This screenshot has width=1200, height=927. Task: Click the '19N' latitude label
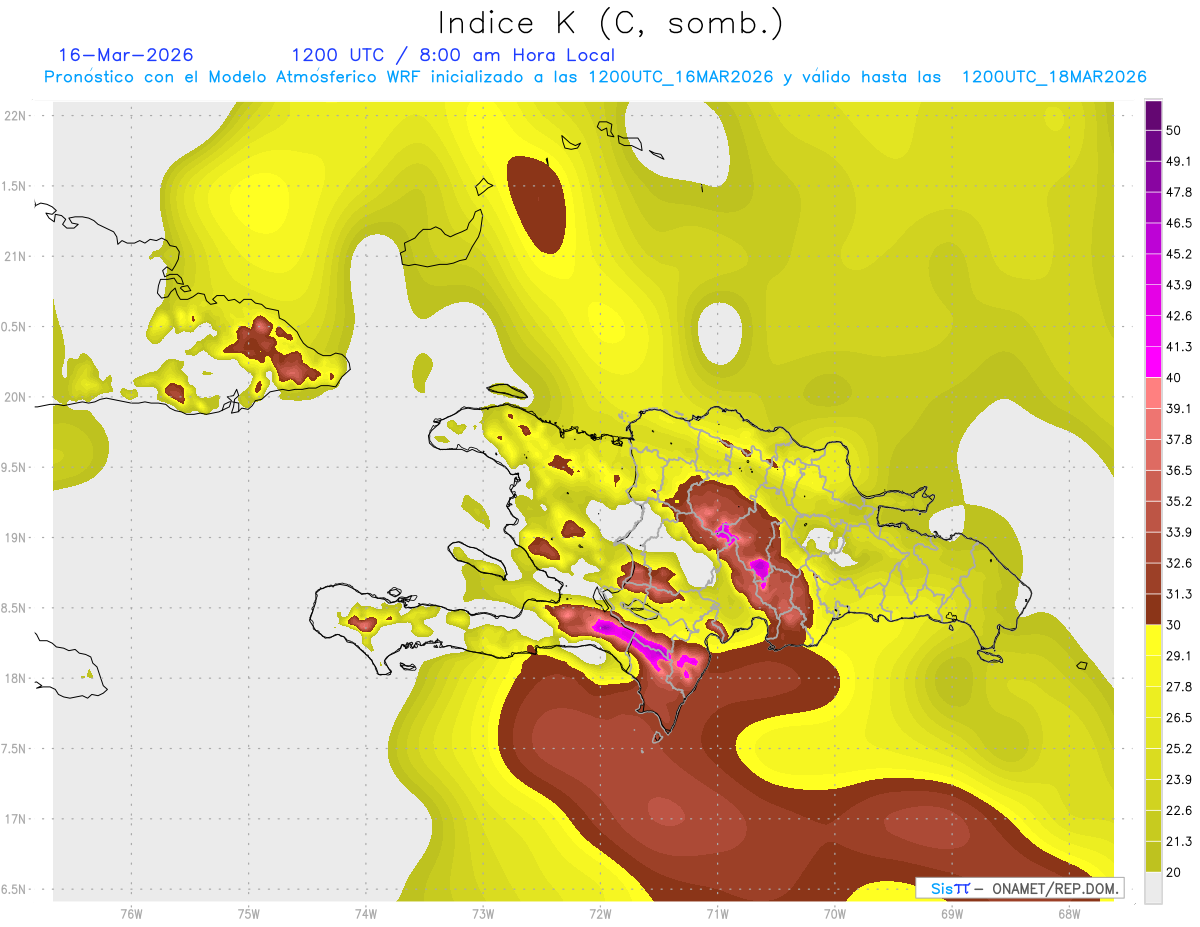click(15, 538)
